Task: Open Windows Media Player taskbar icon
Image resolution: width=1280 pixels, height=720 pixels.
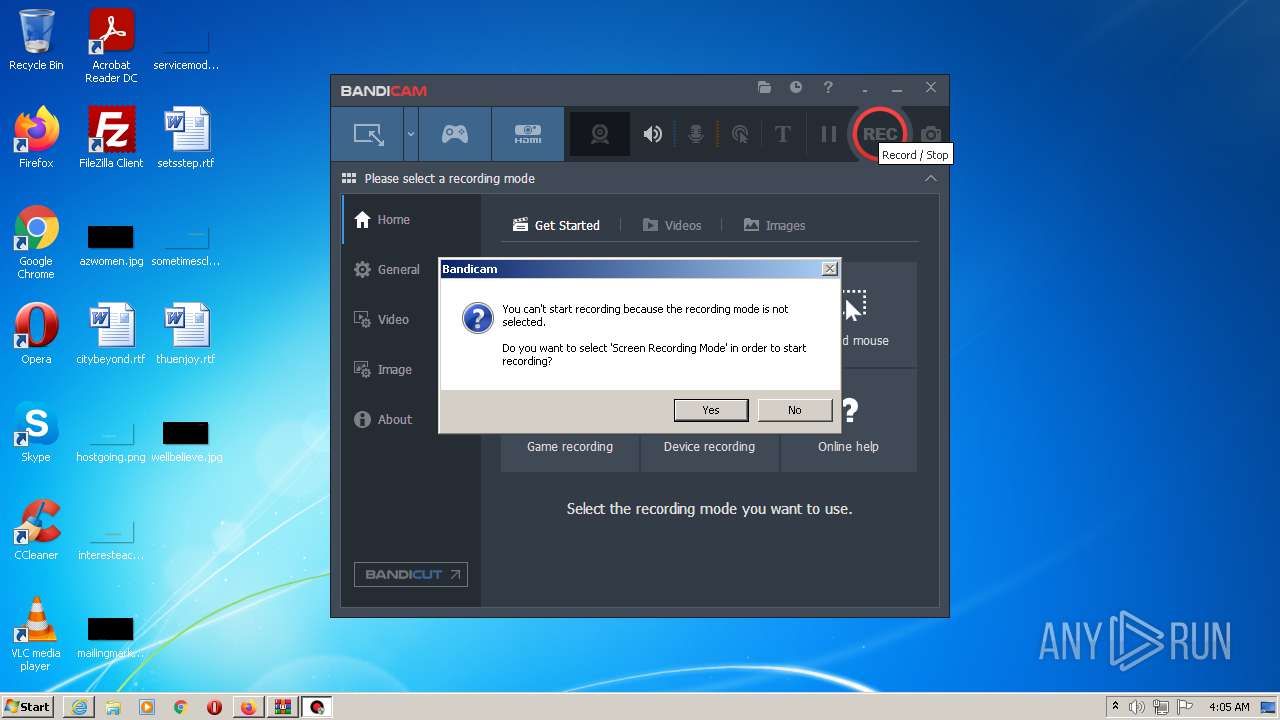Action: 147,707
